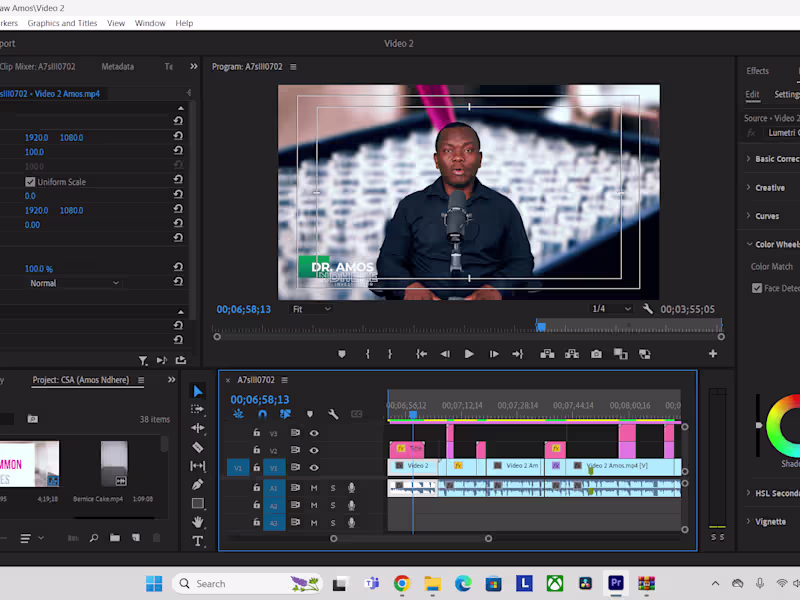This screenshot has width=800, height=600.
Task: Select the Hand tool
Action: point(197,522)
